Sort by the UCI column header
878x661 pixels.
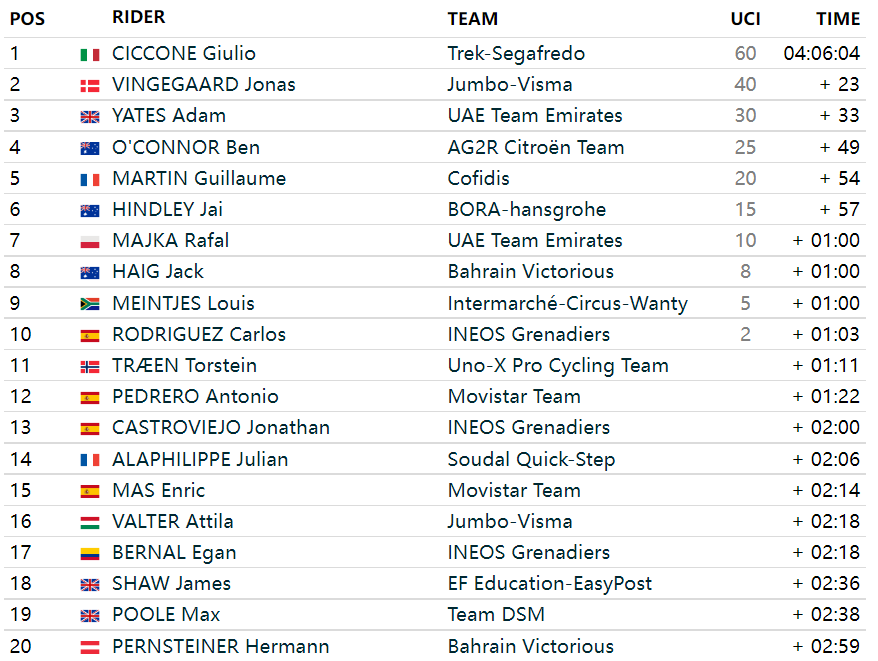(x=745, y=19)
